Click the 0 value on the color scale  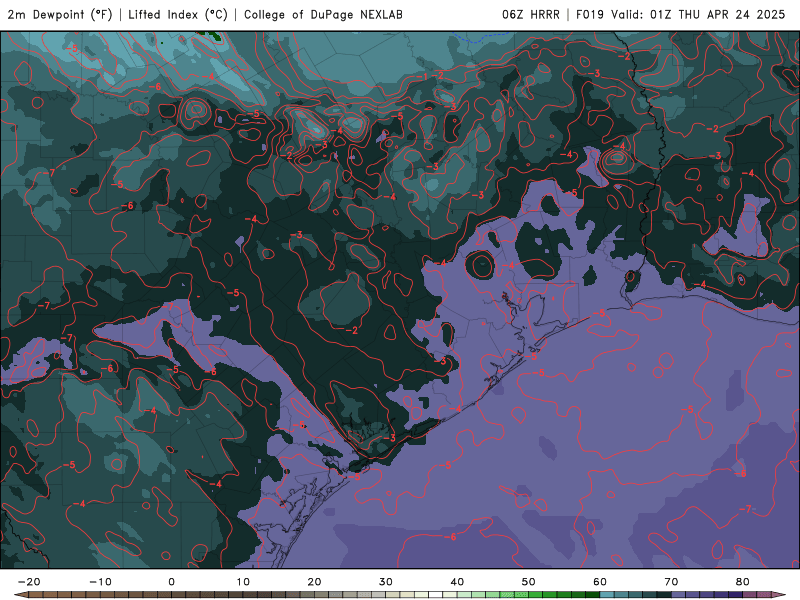tap(171, 582)
